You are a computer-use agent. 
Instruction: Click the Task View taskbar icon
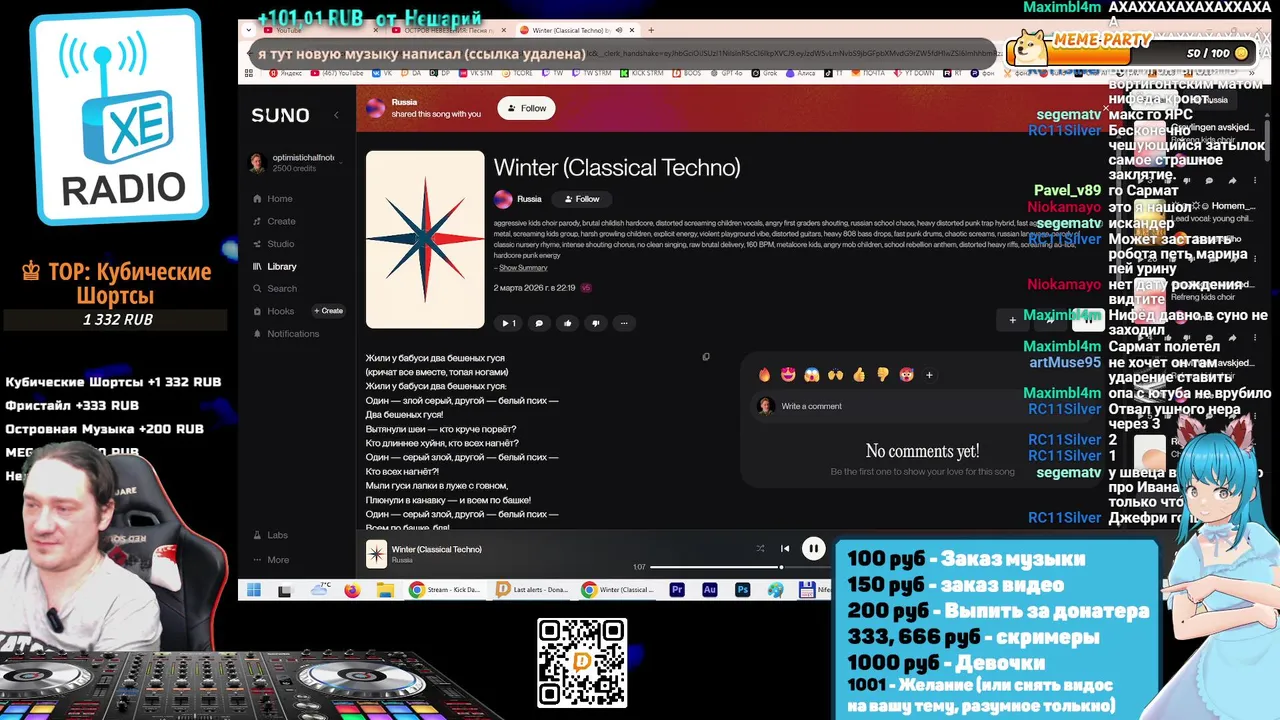click(x=285, y=590)
